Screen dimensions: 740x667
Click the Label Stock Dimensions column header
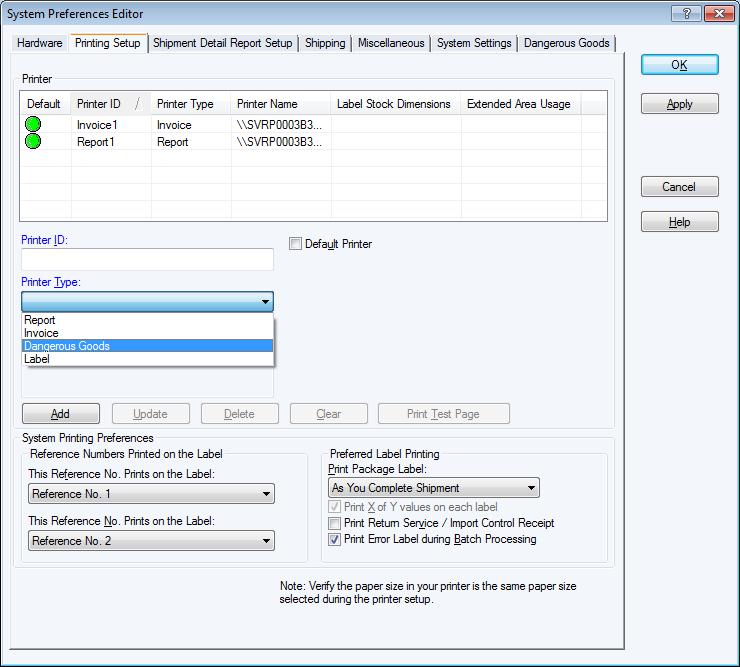point(396,104)
